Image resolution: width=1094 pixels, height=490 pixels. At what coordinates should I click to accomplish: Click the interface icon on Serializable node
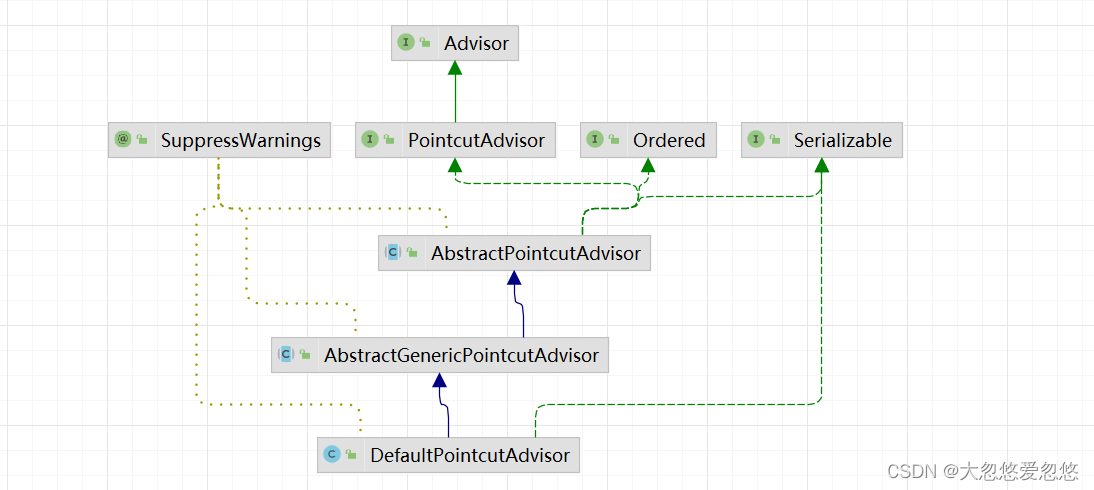point(756,140)
